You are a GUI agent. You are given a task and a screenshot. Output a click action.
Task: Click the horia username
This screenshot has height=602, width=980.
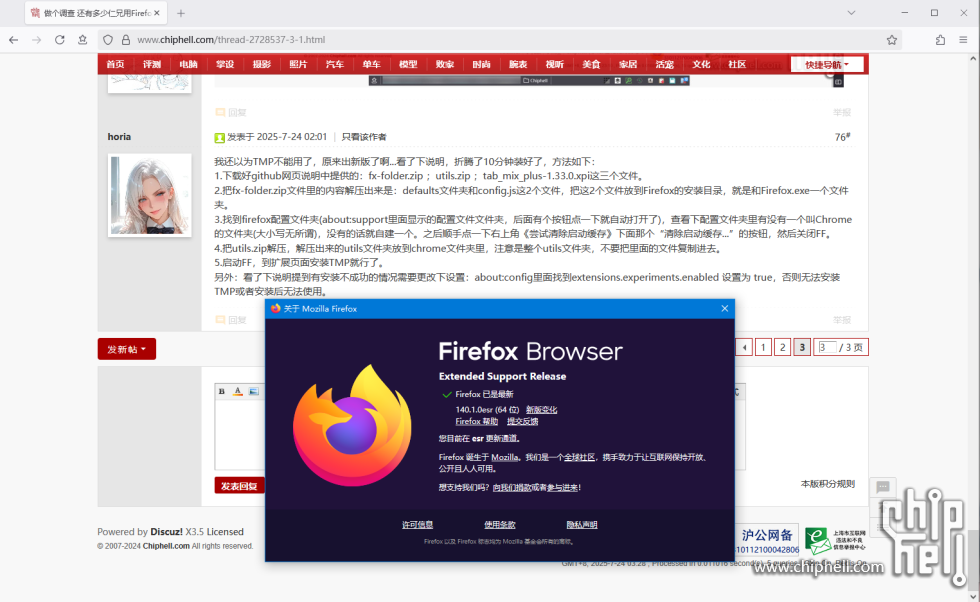(x=119, y=136)
